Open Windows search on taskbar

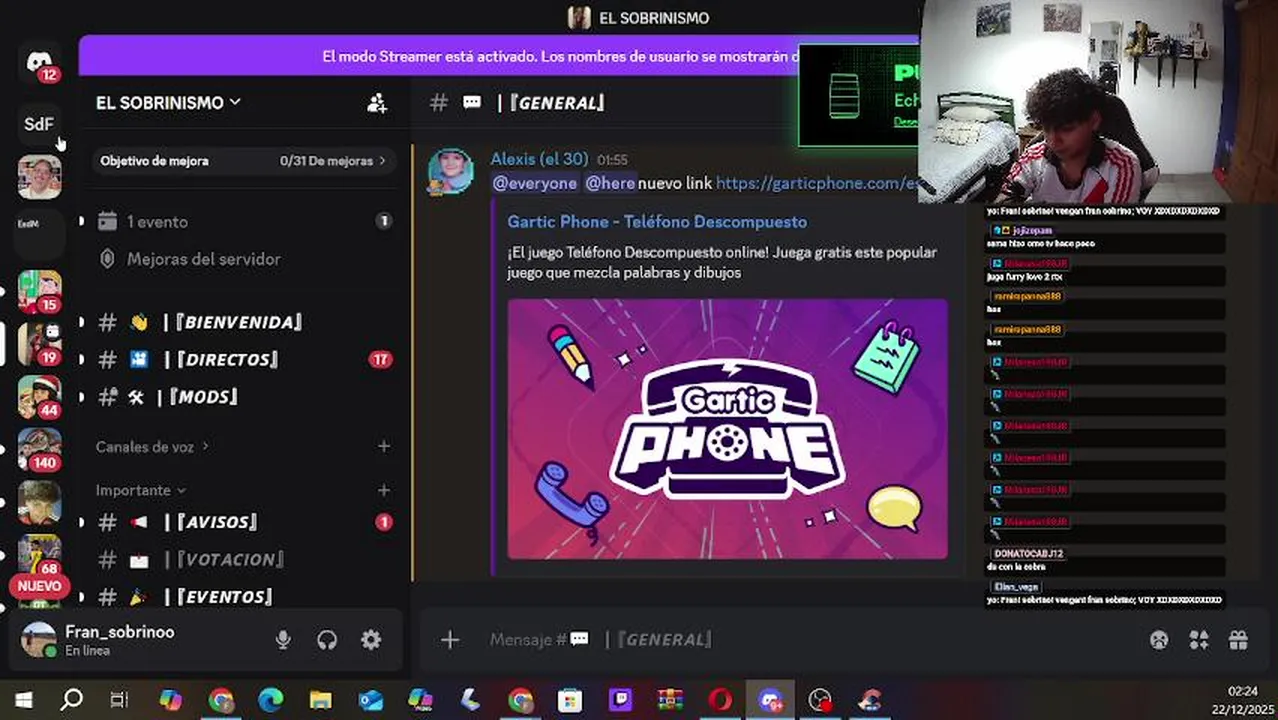[x=71, y=700]
